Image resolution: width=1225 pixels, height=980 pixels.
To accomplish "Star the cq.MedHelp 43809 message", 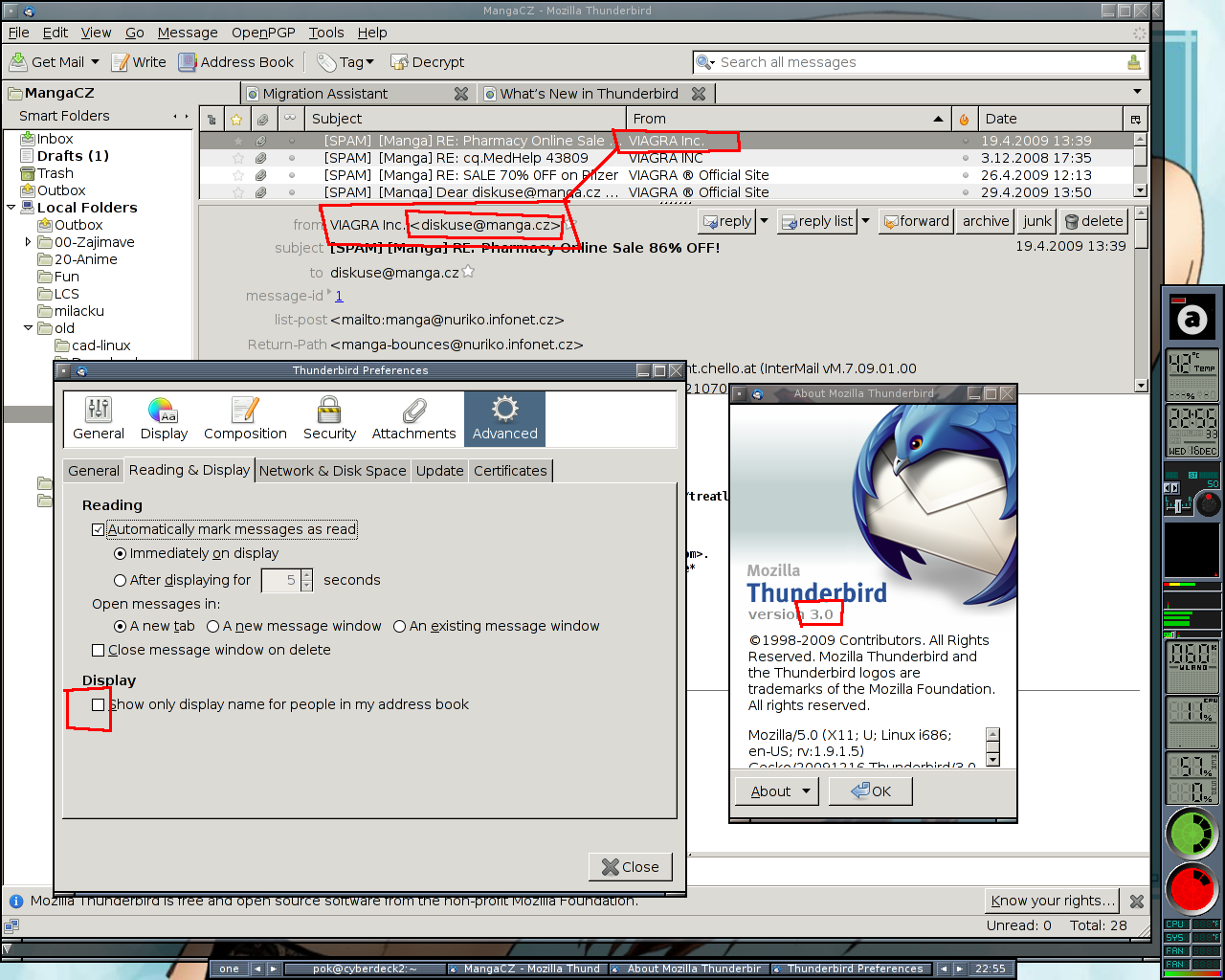I will coord(238,158).
